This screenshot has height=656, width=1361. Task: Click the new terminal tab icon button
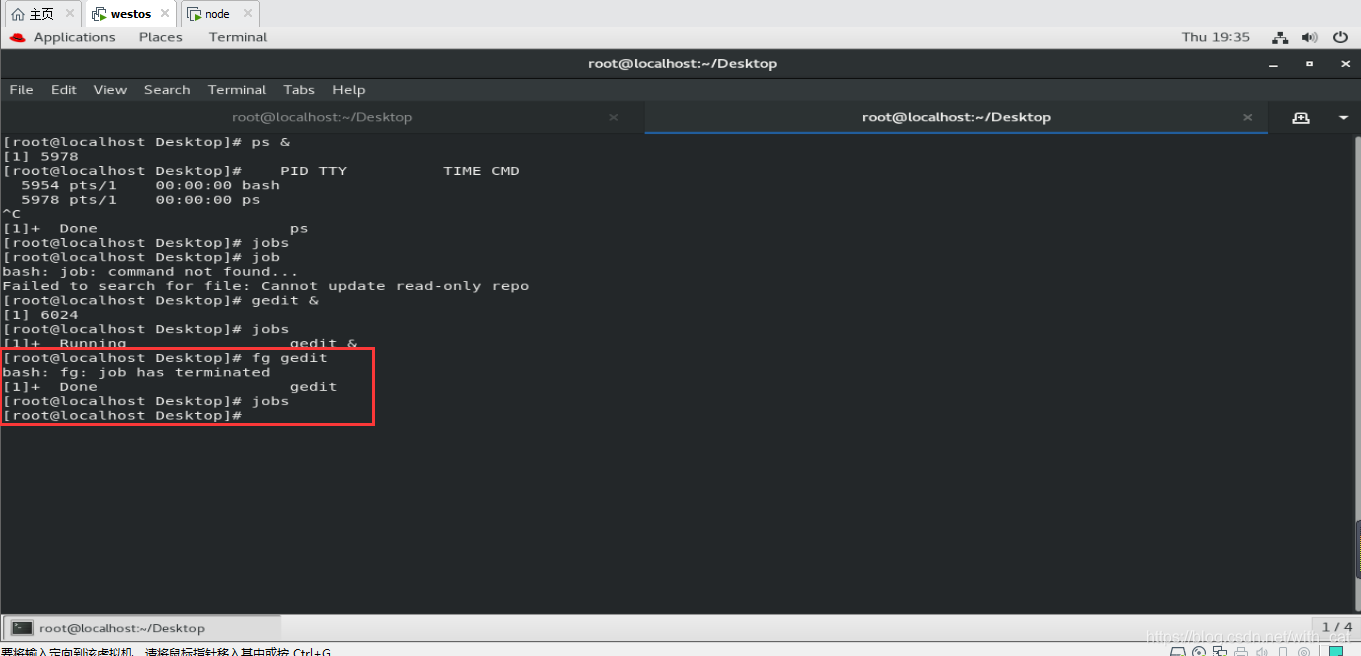click(x=1300, y=117)
